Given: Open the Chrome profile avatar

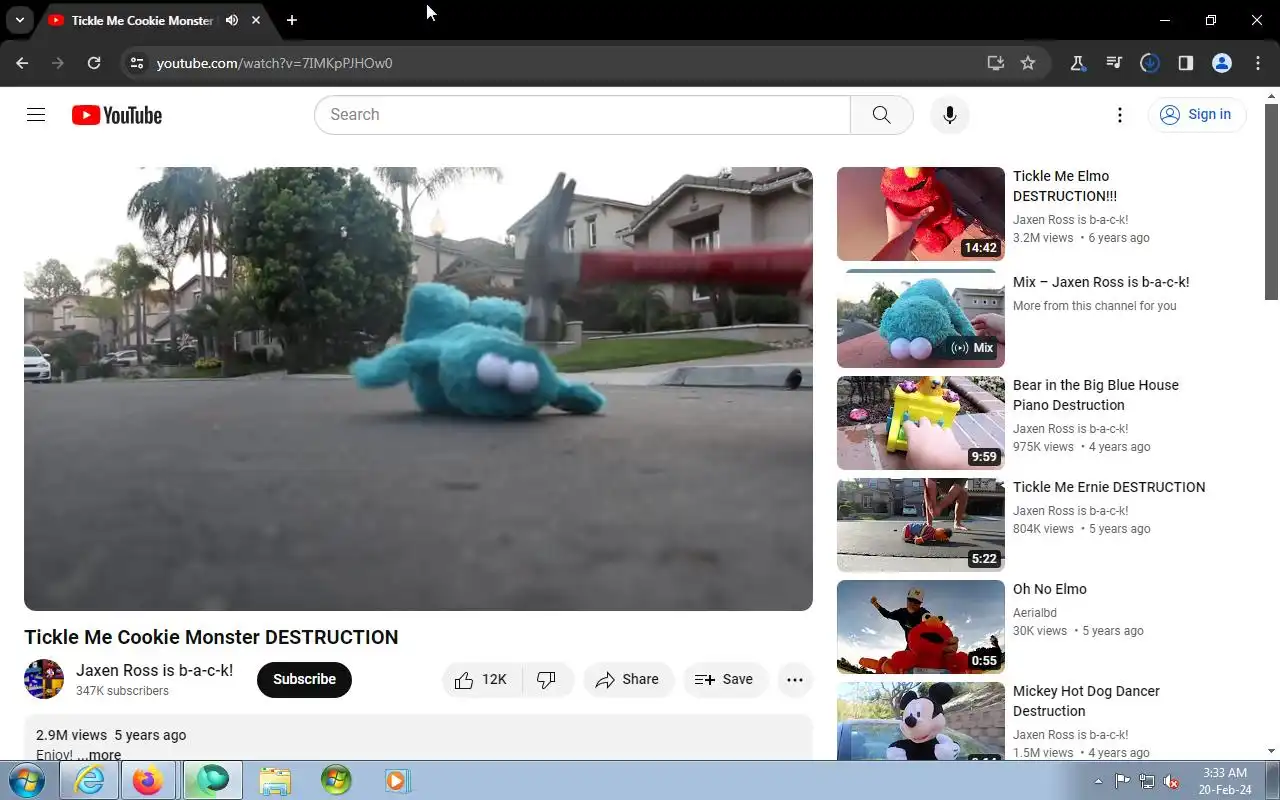Looking at the screenshot, I should [x=1222, y=63].
